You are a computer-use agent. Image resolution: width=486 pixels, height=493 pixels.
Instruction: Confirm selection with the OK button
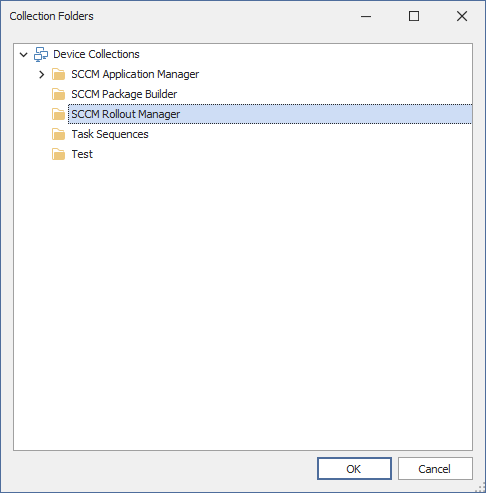pos(354,469)
